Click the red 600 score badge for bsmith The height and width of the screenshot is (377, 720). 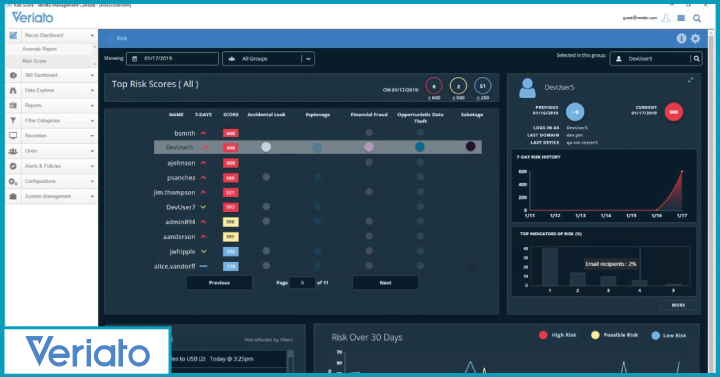[x=231, y=133]
